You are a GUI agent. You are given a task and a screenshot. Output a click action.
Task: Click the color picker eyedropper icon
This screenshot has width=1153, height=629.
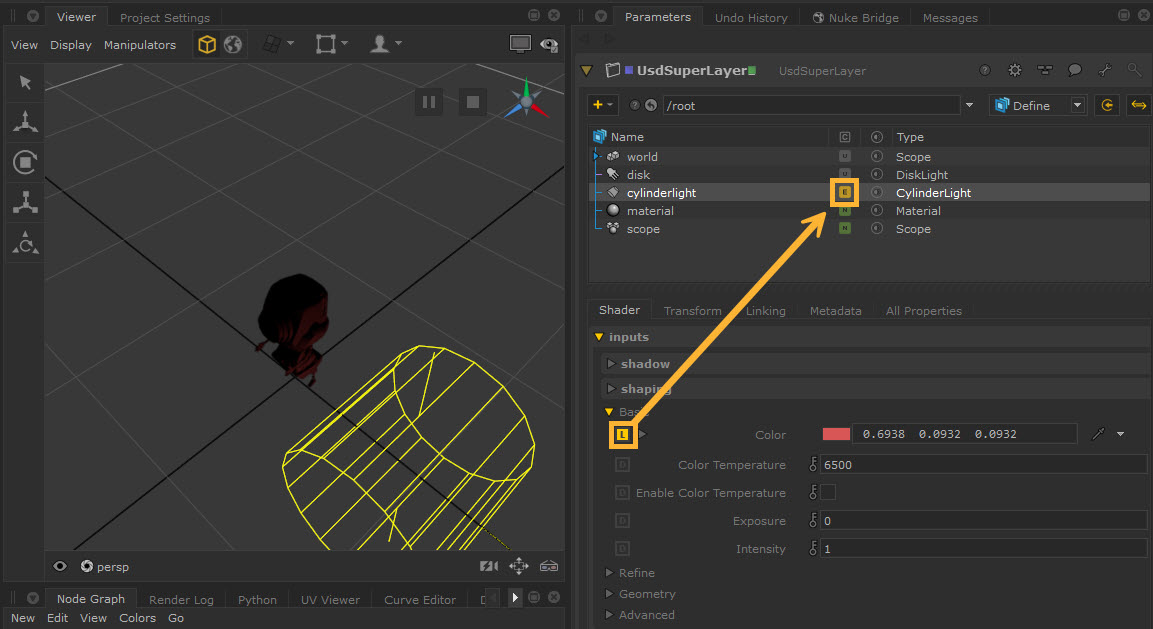click(x=1099, y=434)
